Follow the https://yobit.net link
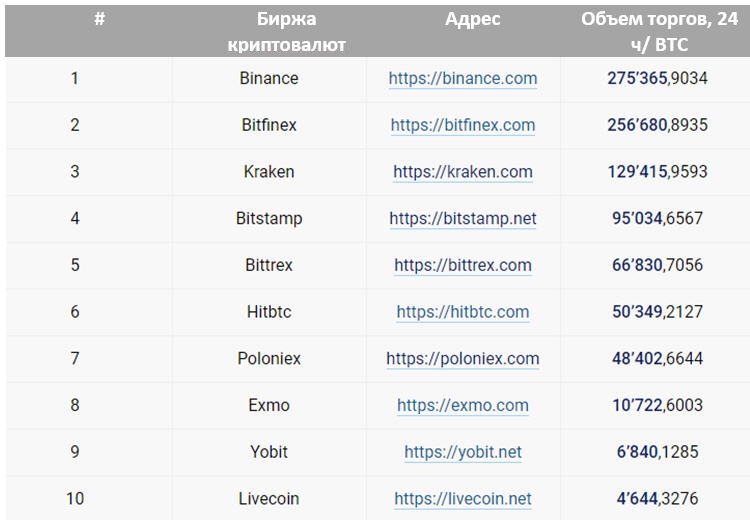The image size is (750, 524). pyautogui.click(x=462, y=452)
